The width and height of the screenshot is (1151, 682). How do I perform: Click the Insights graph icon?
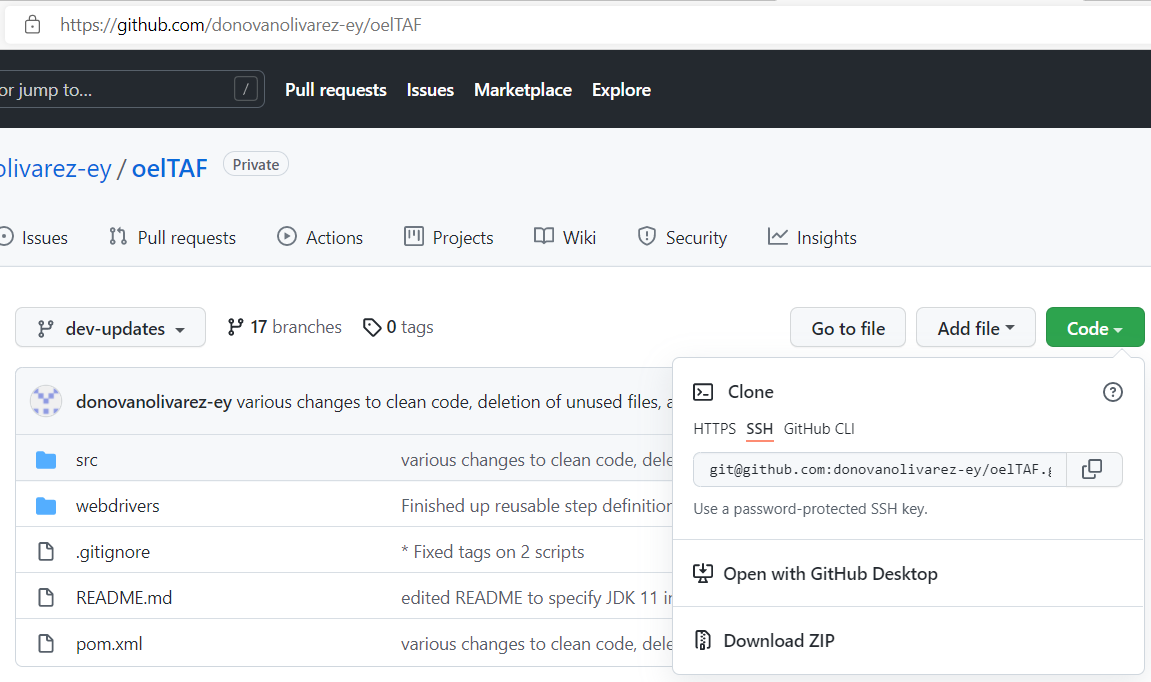[x=777, y=236]
